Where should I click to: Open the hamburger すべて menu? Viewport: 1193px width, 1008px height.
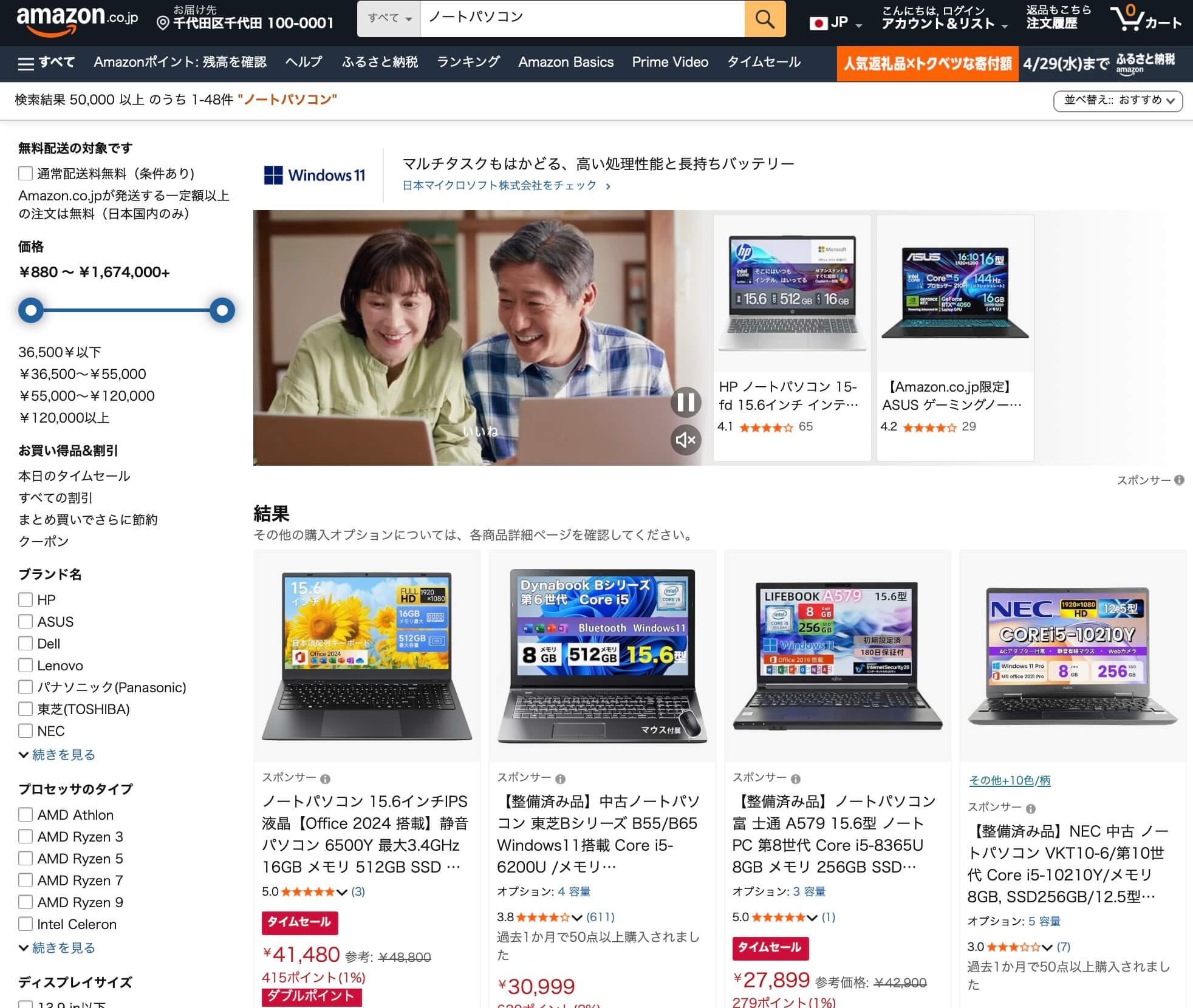(x=46, y=63)
